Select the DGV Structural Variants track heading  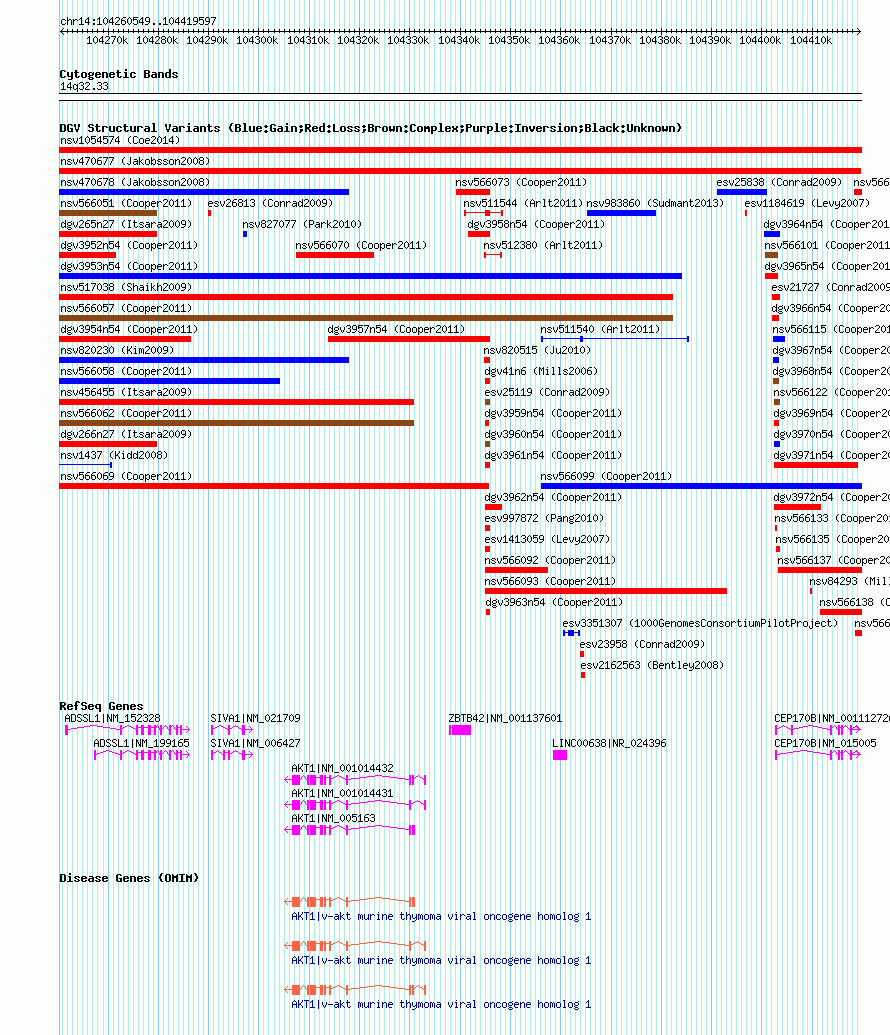click(x=370, y=128)
